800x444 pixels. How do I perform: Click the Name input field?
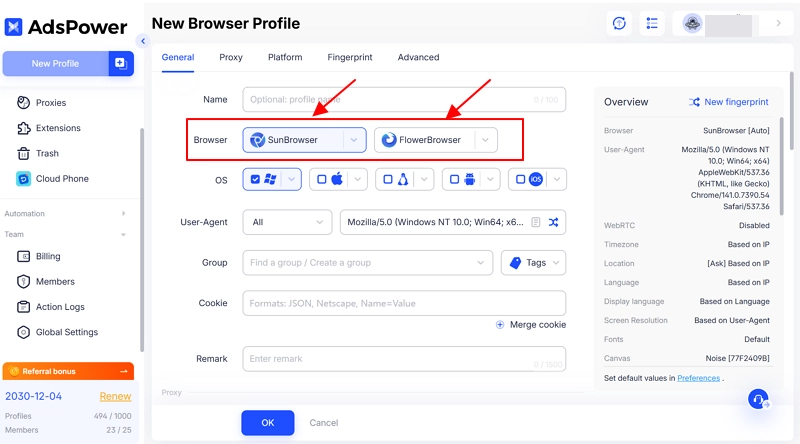point(404,100)
